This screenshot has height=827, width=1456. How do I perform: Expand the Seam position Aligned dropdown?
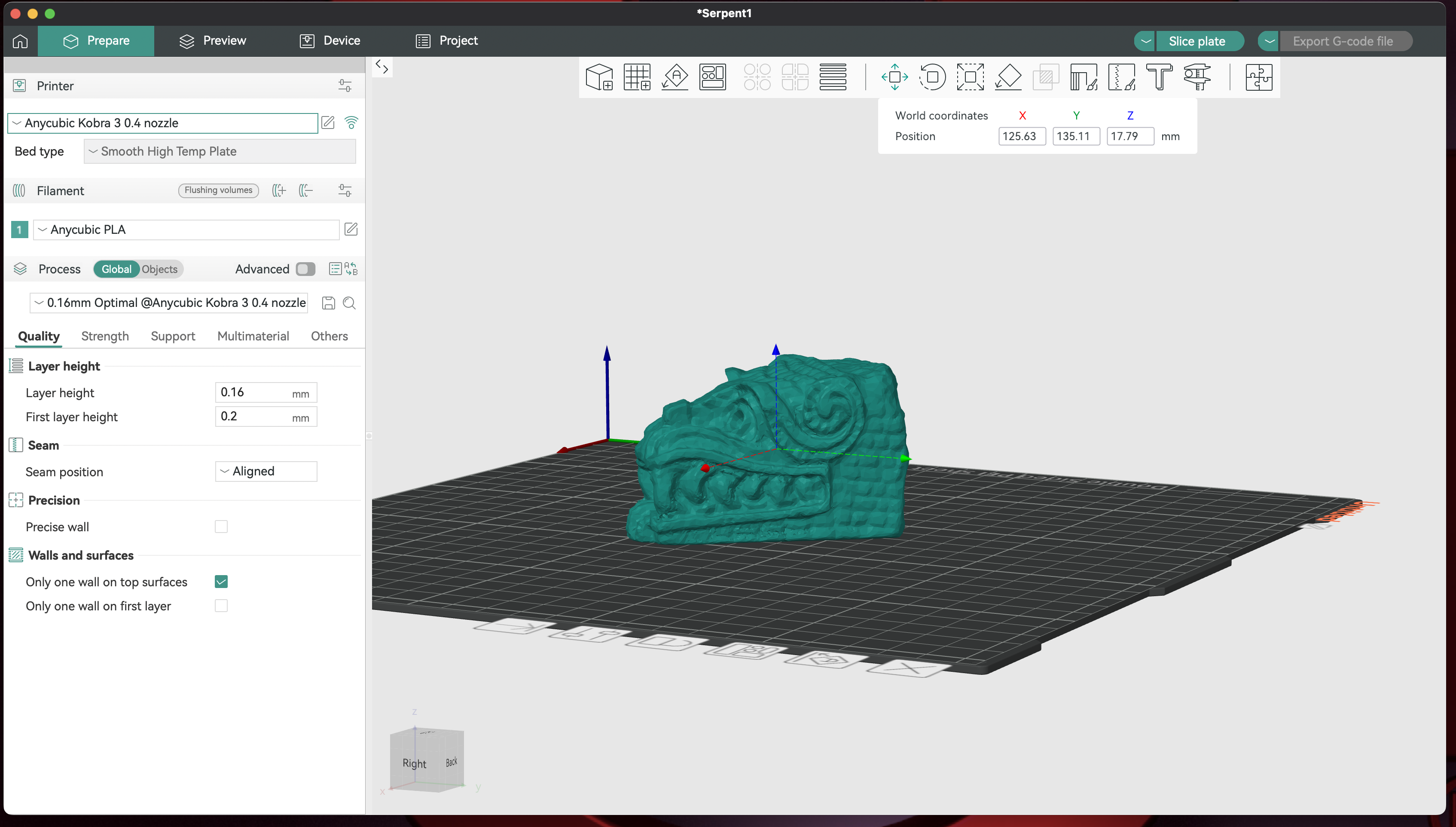(266, 472)
